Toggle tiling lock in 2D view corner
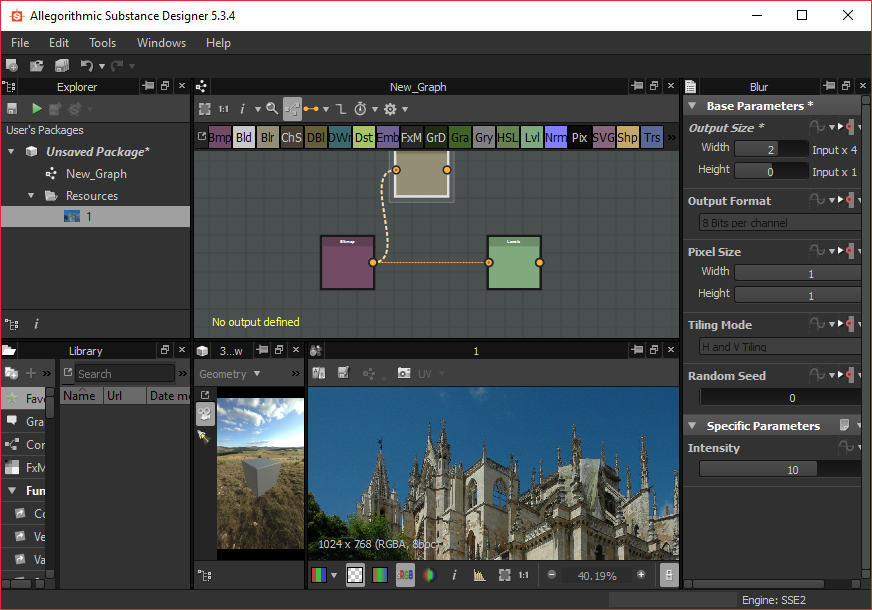The width and height of the screenshot is (872, 610). (x=668, y=575)
